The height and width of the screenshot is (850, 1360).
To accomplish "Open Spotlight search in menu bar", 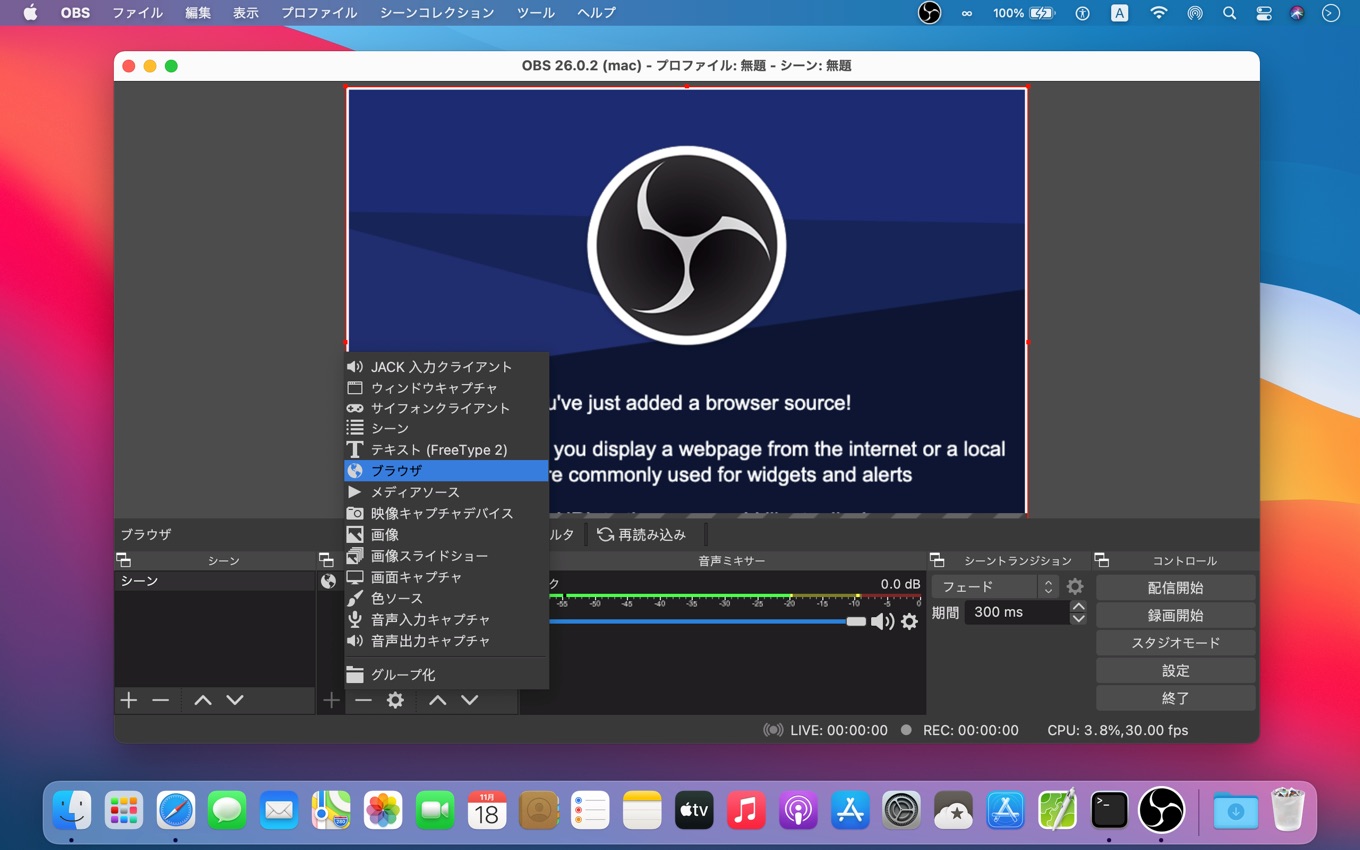I will coord(1229,13).
